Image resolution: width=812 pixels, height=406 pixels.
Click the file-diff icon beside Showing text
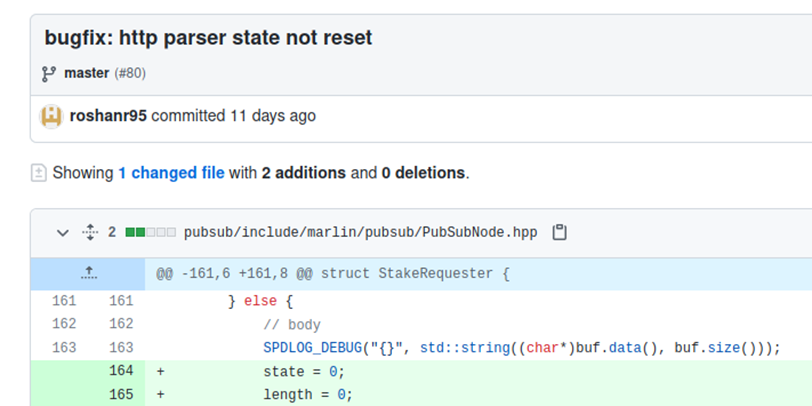(x=39, y=173)
